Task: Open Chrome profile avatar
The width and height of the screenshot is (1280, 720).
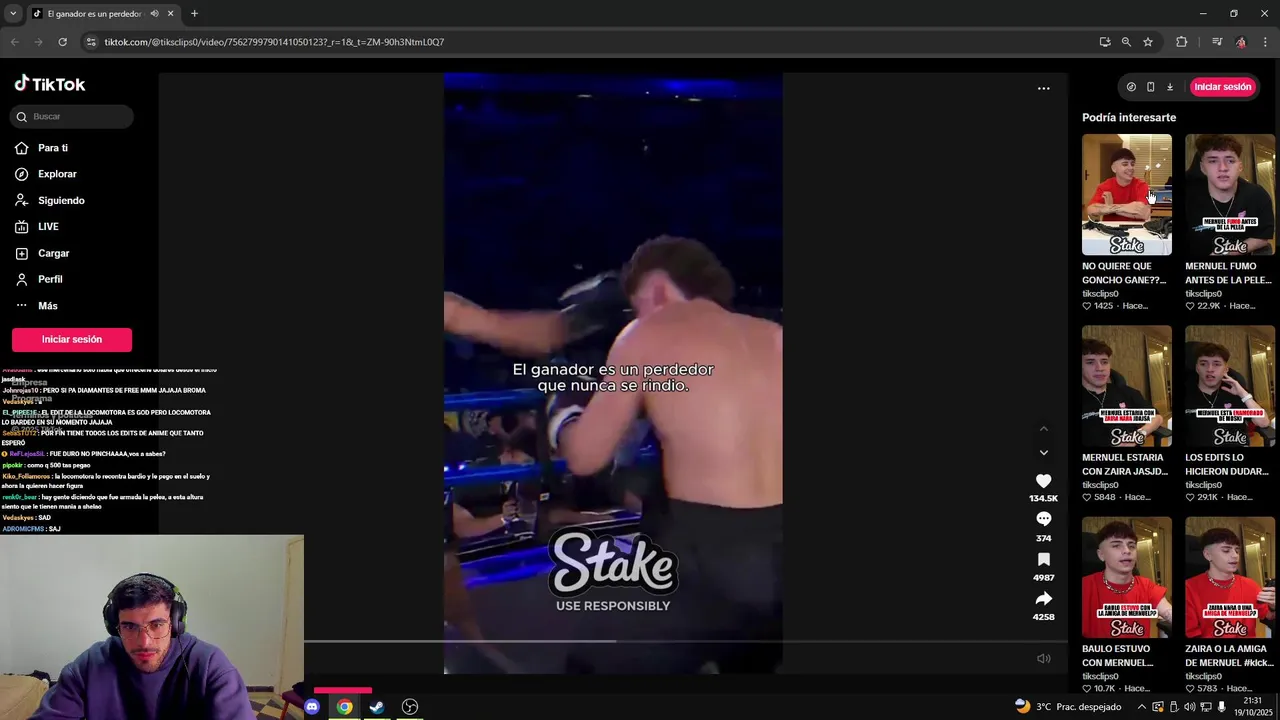Action: point(1241,42)
